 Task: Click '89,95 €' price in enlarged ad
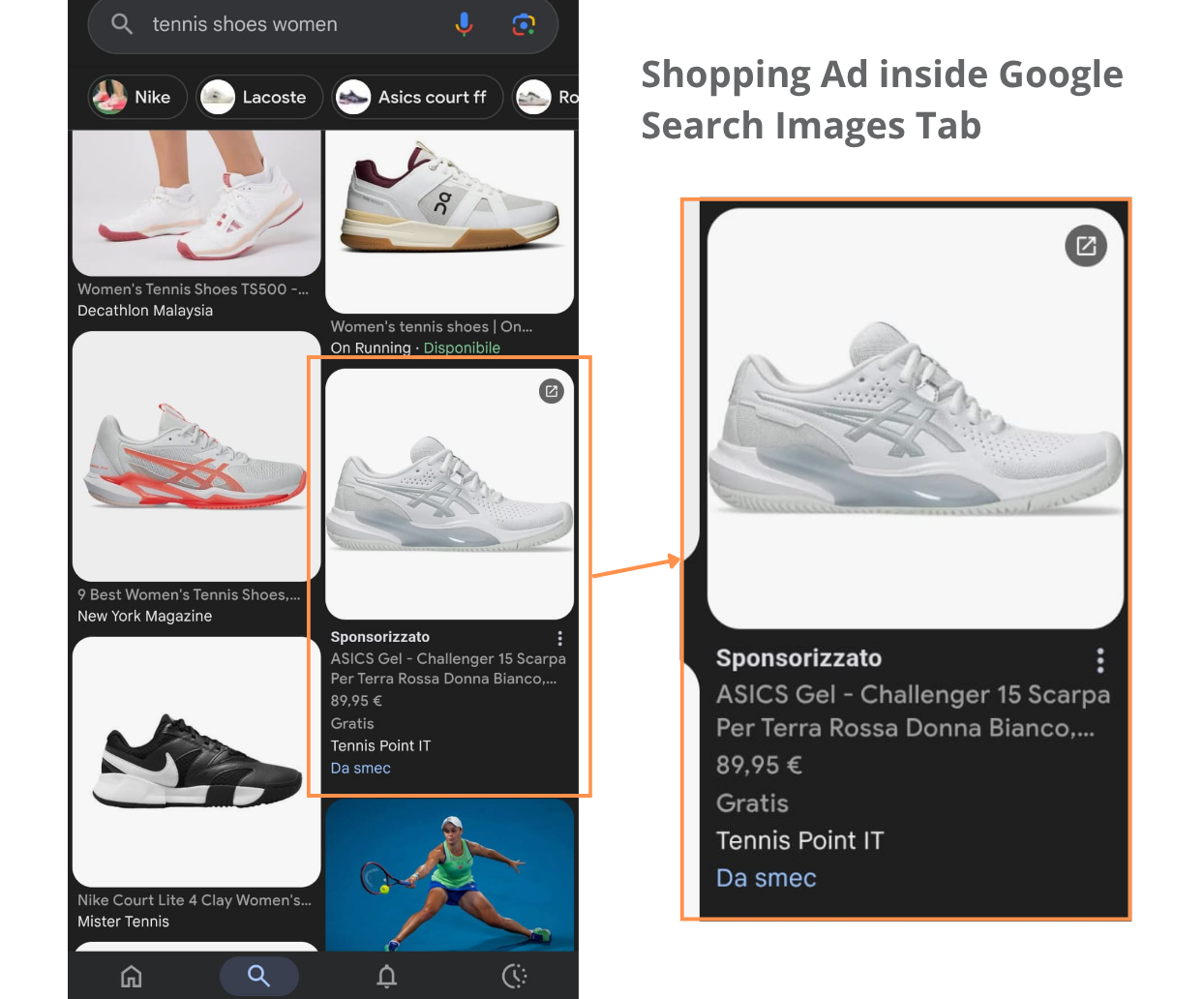pyautogui.click(x=759, y=766)
